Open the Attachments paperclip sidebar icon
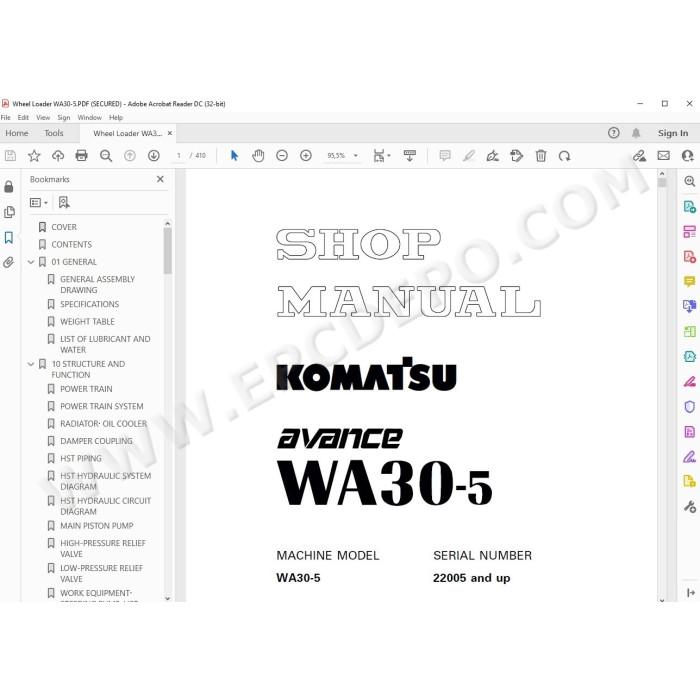 click(x=9, y=262)
